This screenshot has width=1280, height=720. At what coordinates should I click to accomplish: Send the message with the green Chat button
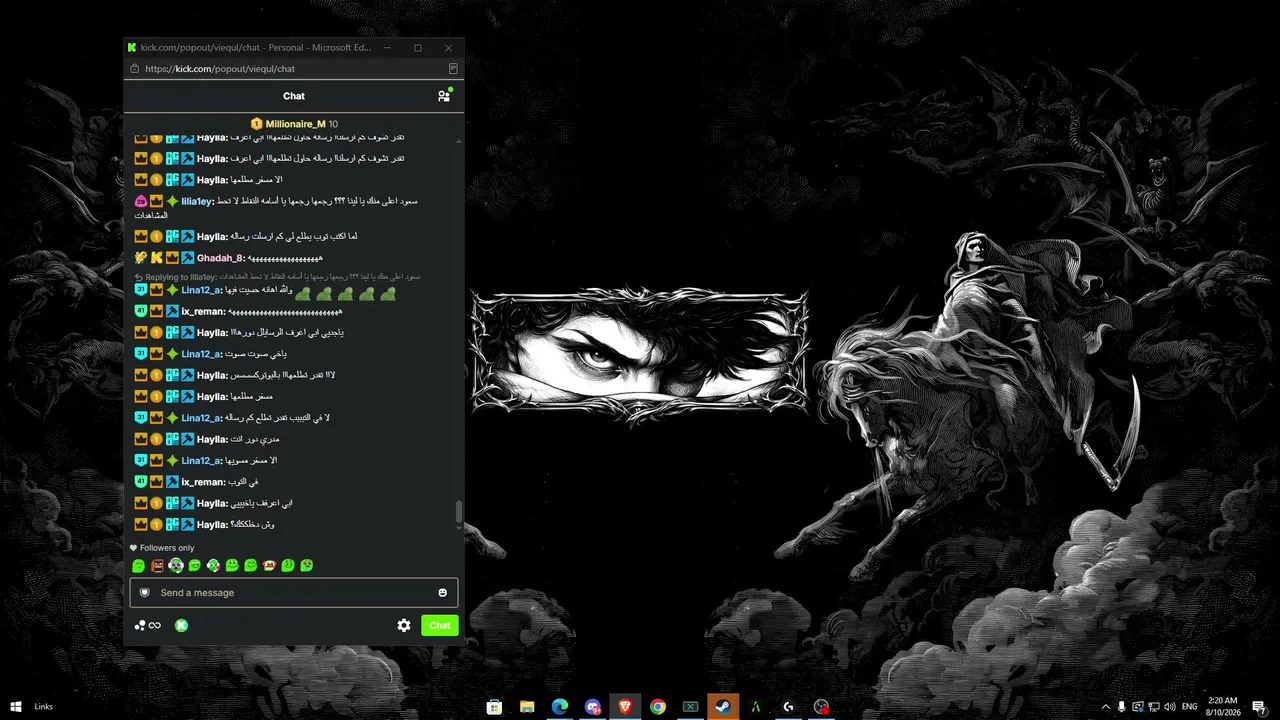pyautogui.click(x=440, y=625)
